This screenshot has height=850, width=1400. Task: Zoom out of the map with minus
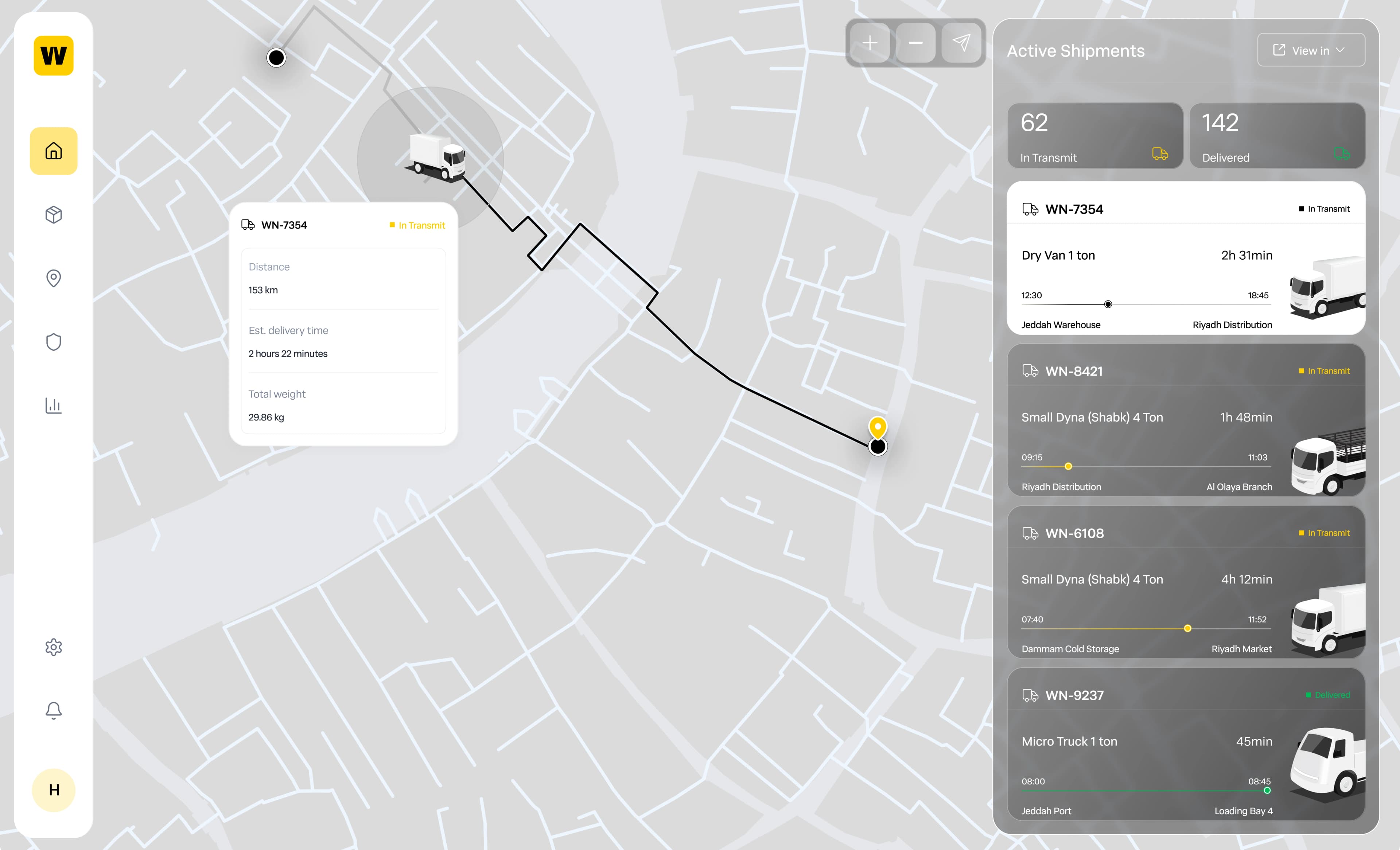pos(915,43)
